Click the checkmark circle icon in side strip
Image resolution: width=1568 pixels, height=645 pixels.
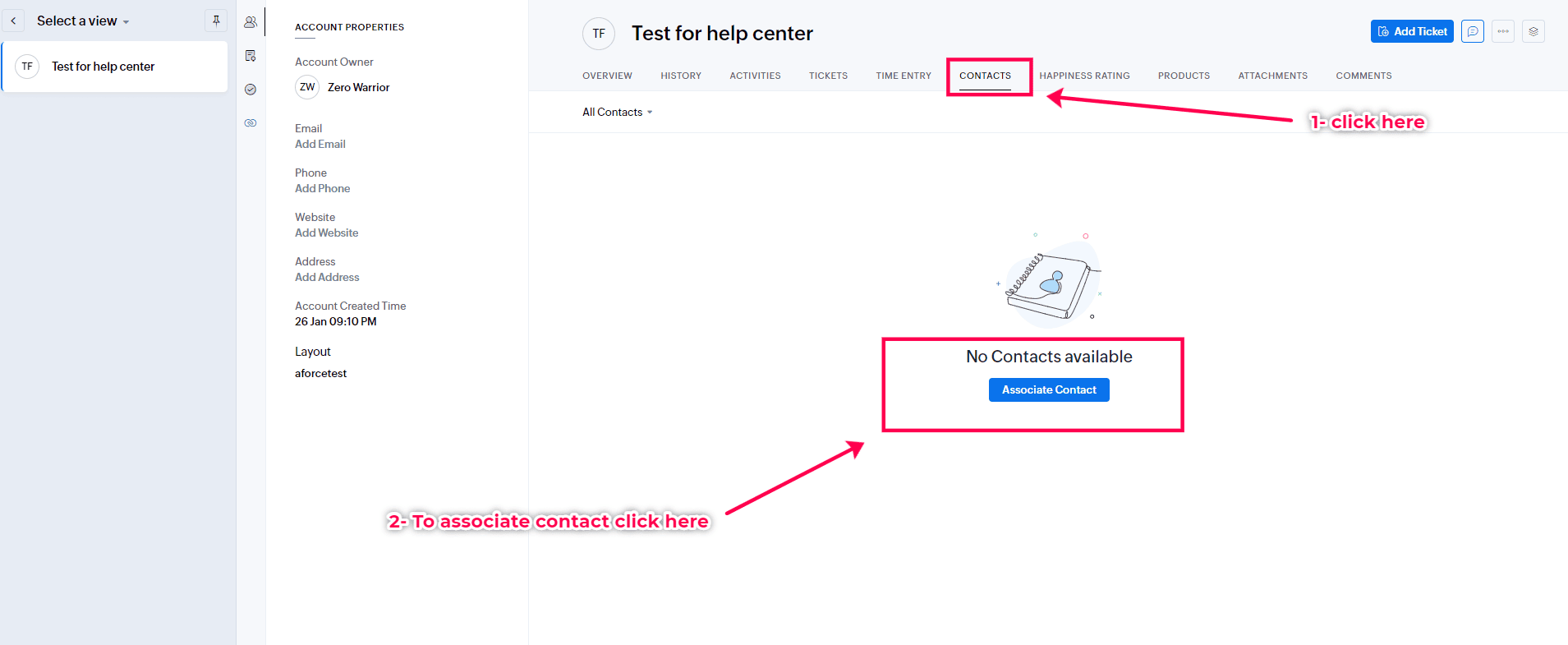point(251,90)
